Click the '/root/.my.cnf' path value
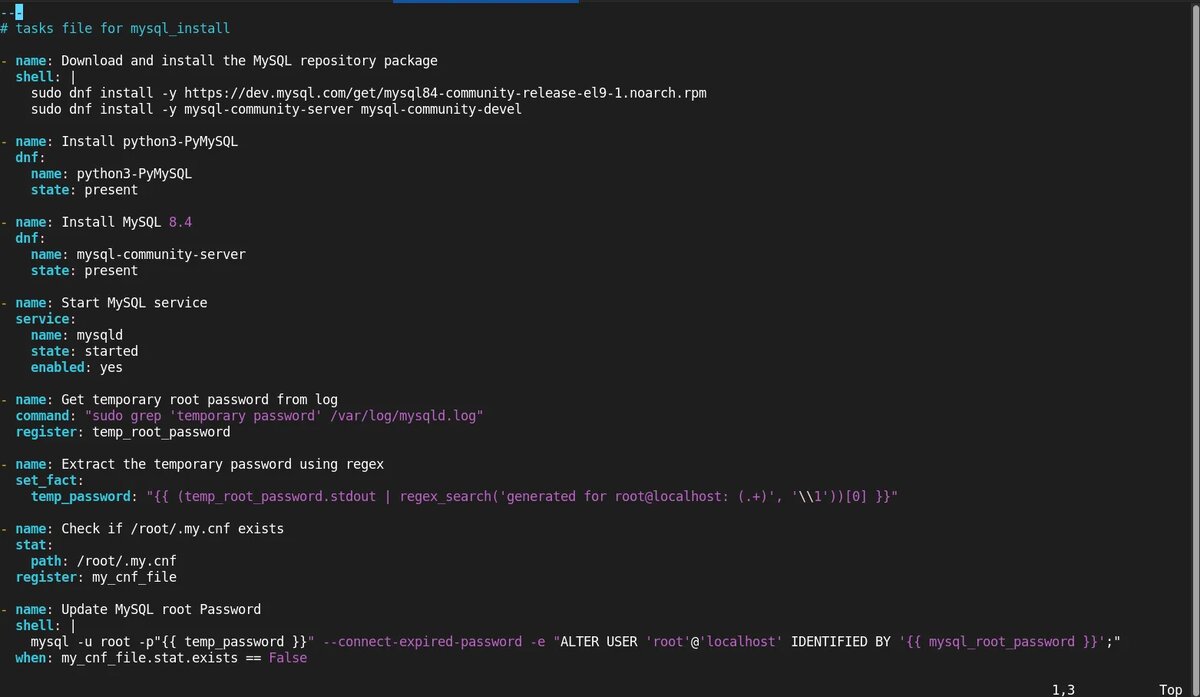This screenshot has height=697, width=1200. click(126, 561)
